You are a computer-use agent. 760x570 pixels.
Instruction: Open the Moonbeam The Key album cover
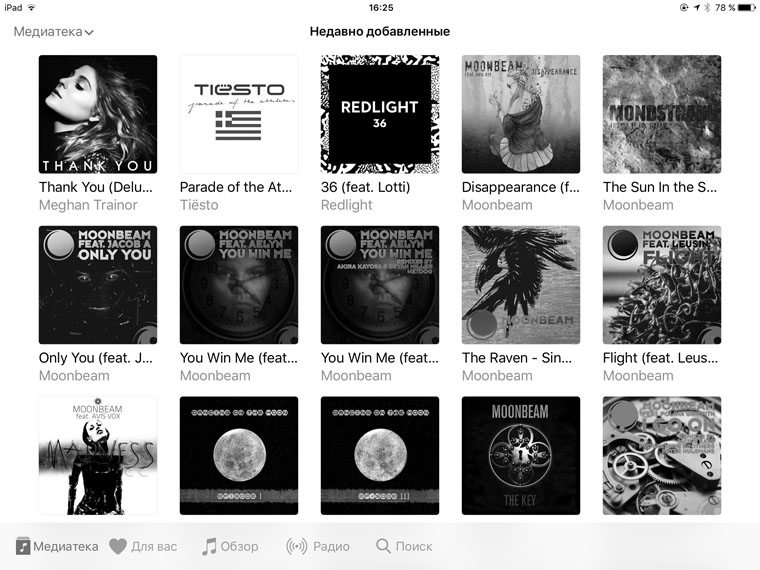point(521,456)
